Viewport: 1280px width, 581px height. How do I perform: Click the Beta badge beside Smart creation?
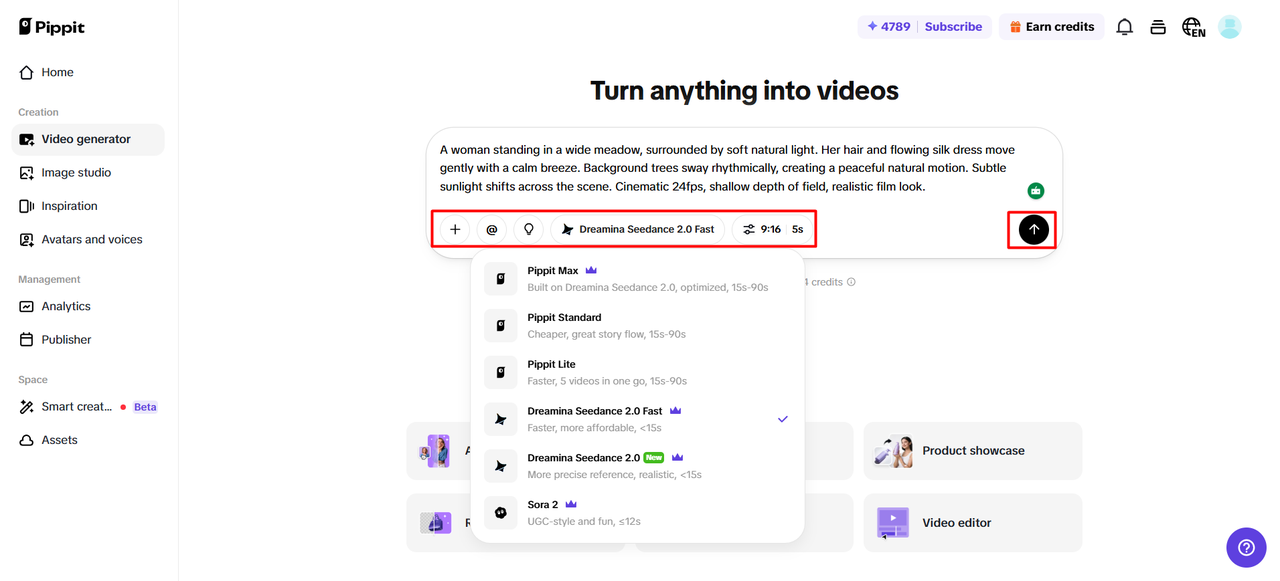click(x=145, y=407)
